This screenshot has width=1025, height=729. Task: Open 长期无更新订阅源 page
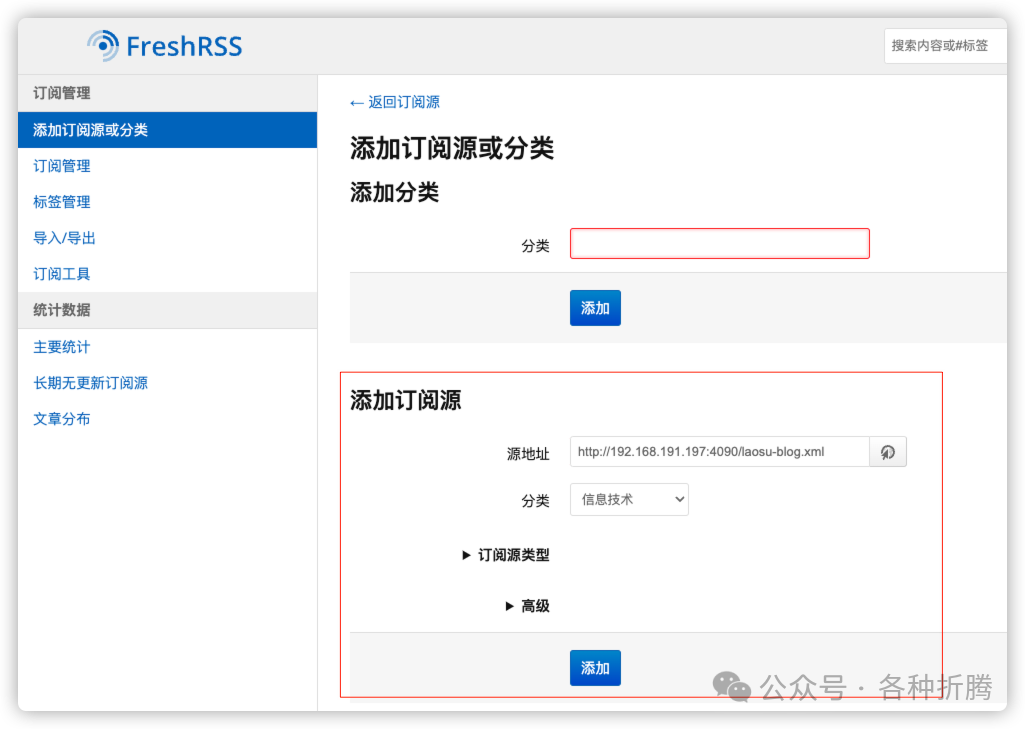[x=91, y=383]
